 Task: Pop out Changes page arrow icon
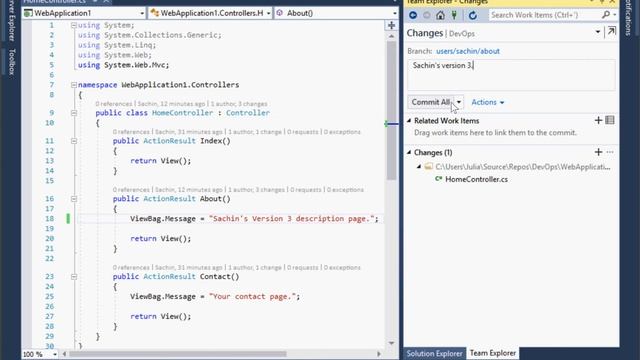coord(611,31)
